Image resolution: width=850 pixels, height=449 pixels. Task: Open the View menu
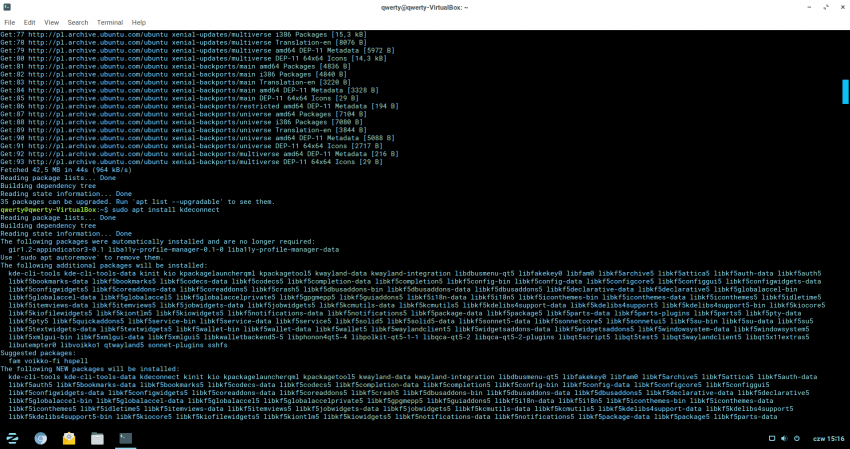[51, 22]
